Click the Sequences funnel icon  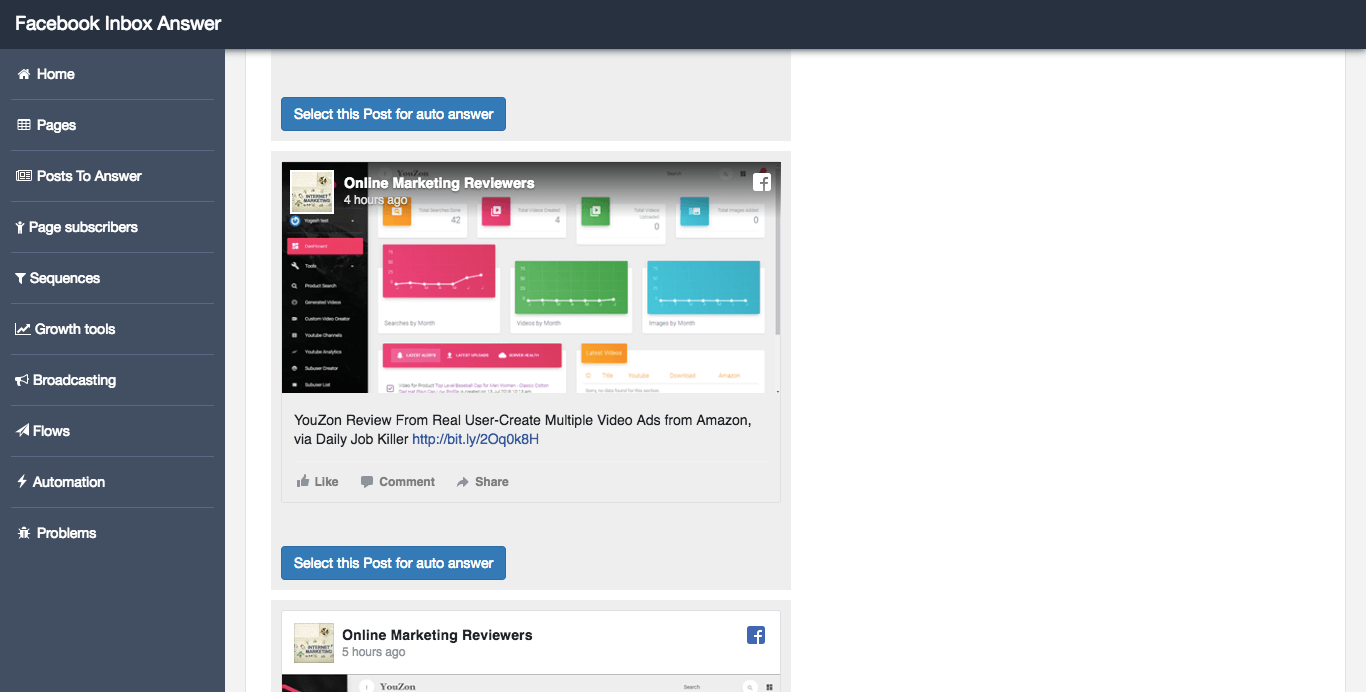[x=20, y=278]
